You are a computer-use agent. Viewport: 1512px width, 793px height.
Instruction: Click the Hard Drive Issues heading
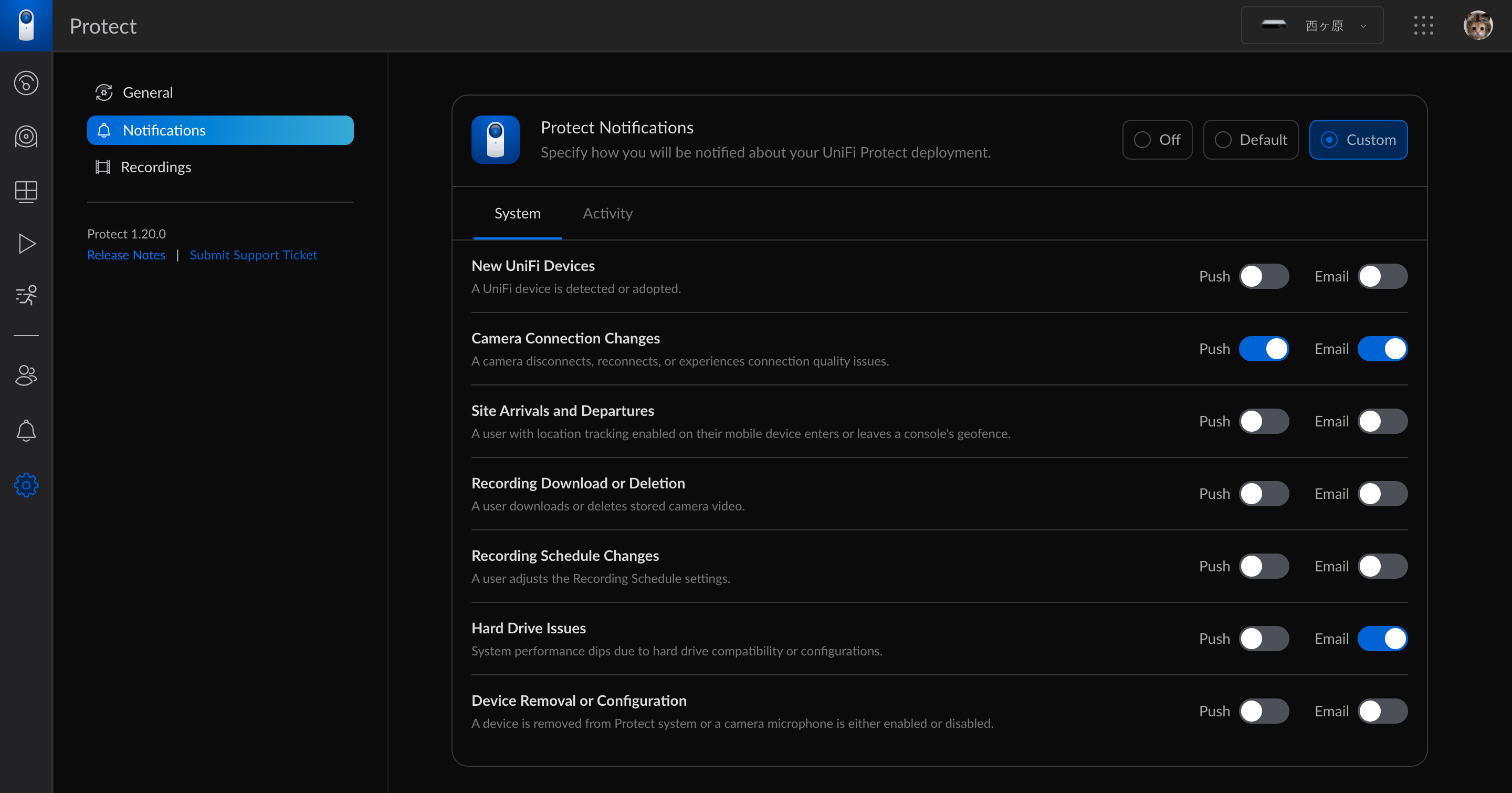click(x=528, y=628)
